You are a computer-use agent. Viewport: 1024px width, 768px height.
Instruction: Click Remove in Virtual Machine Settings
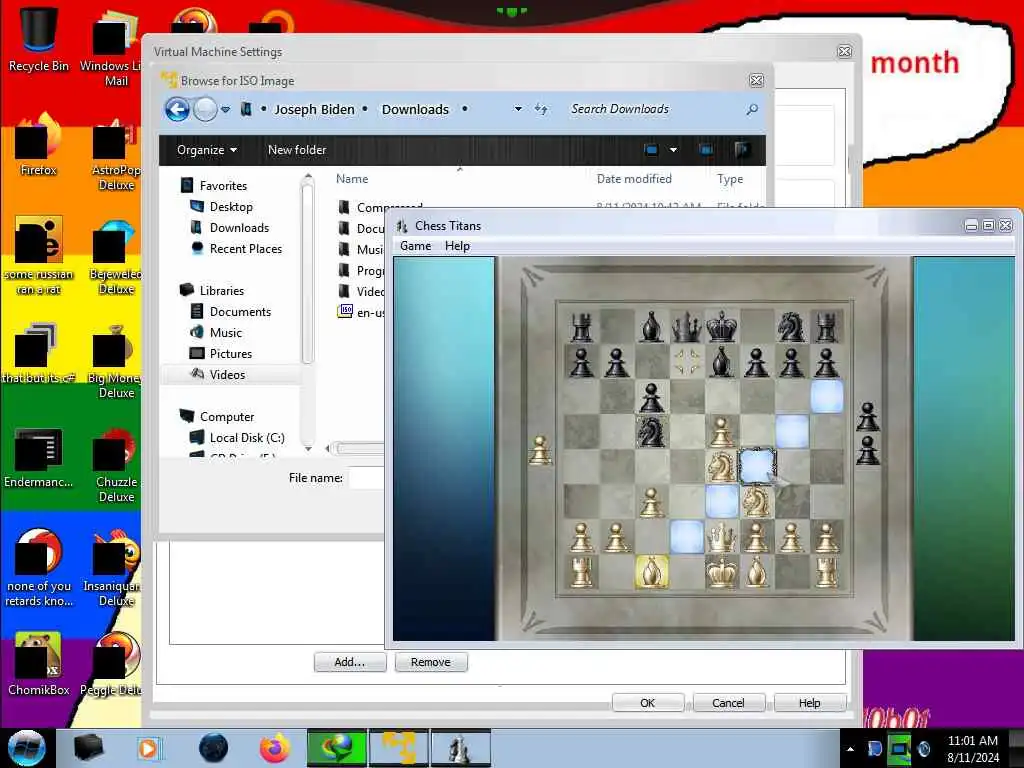(x=431, y=662)
